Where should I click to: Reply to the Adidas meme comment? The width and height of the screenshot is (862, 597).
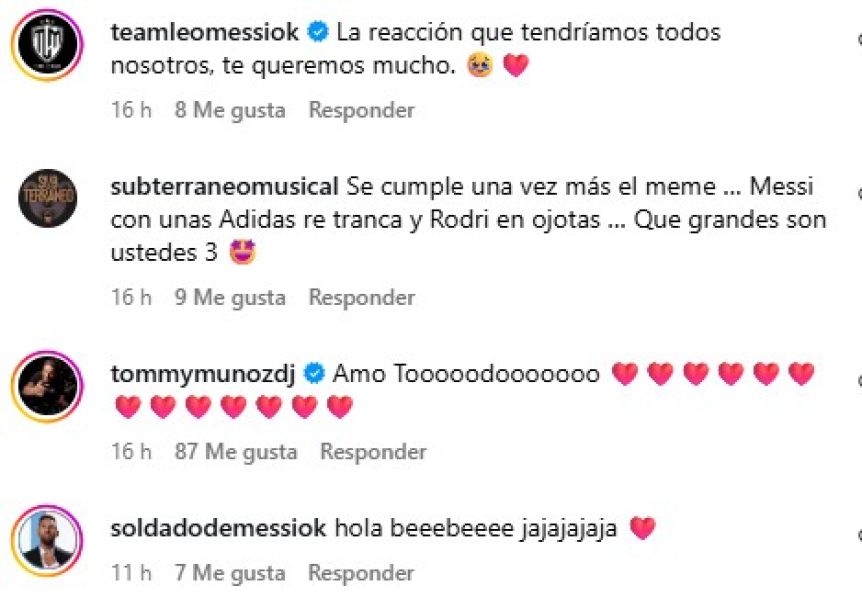coord(362,297)
